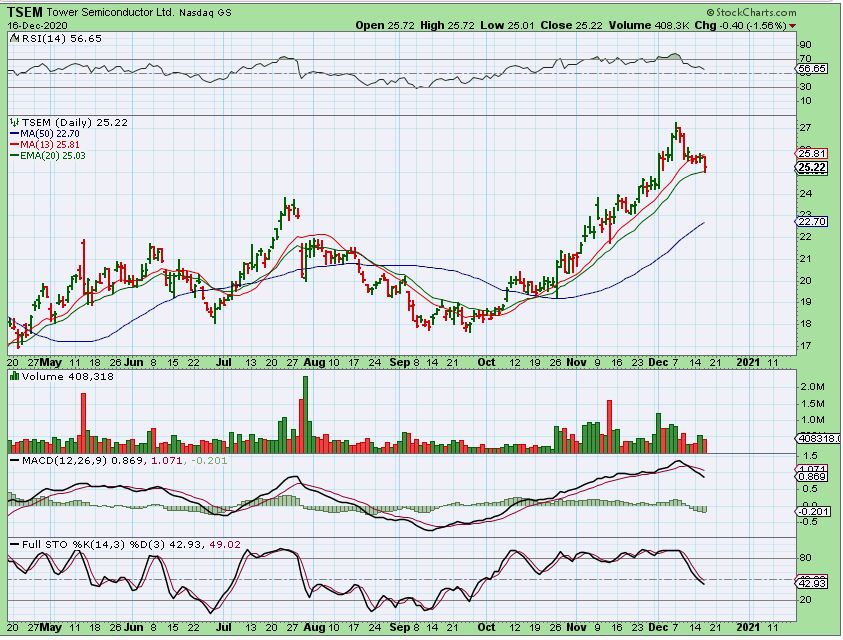Image resolution: width=843 pixels, height=640 pixels.
Task: Click the 80 level on stochastic axis
Action: (805, 558)
